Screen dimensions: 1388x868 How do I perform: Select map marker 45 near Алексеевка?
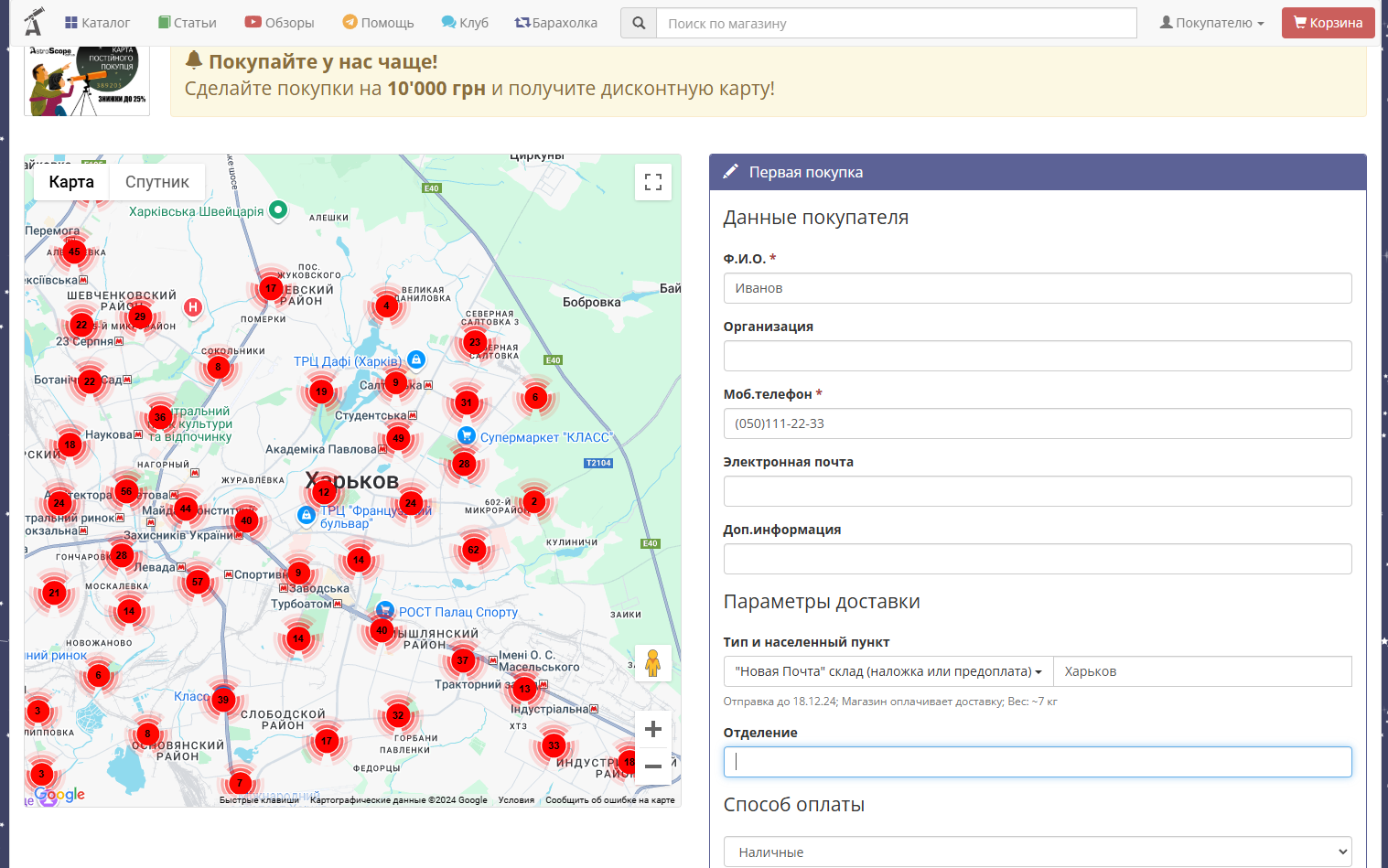[x=74, y=252]
